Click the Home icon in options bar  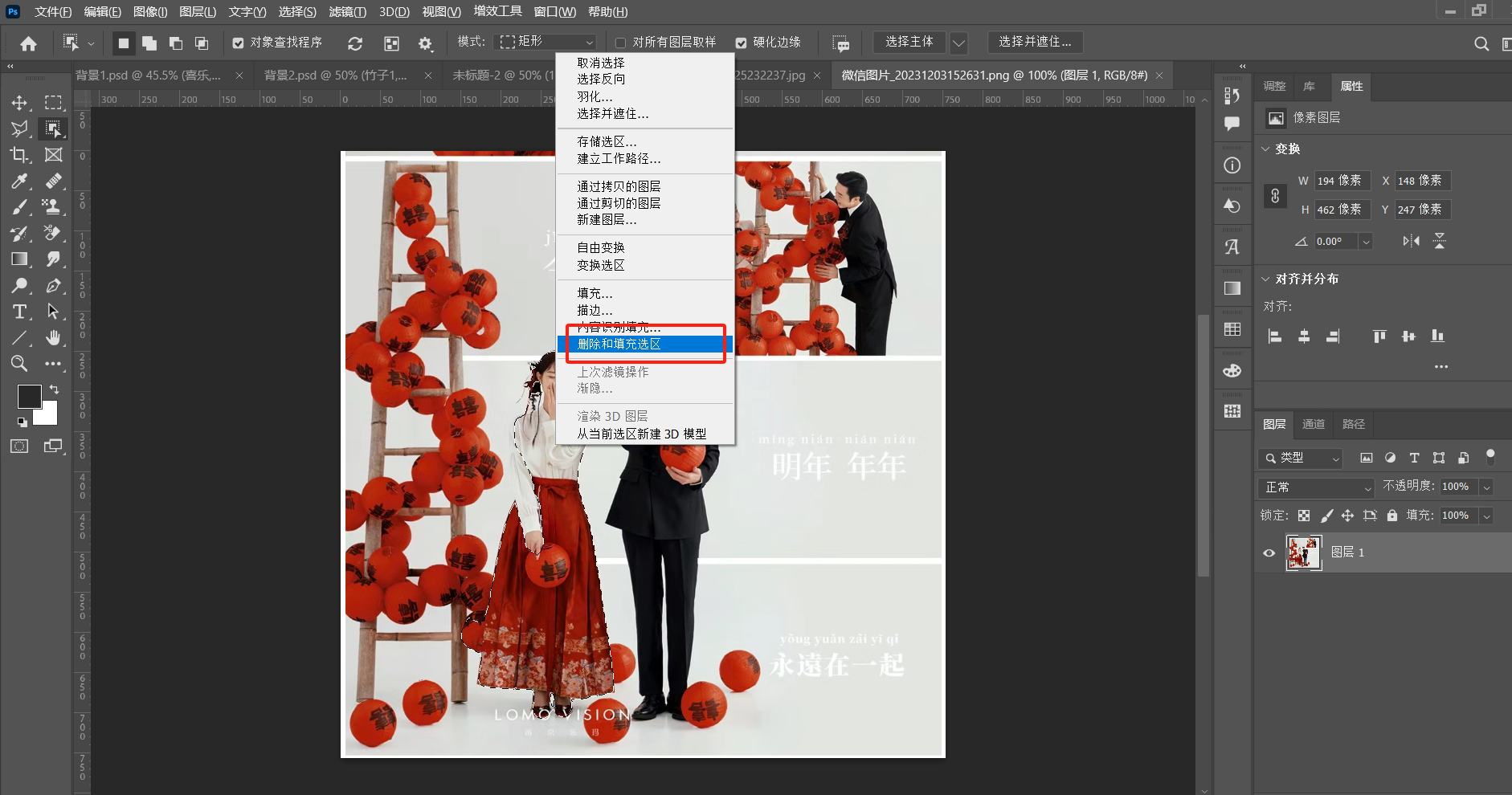coord(29,43)
